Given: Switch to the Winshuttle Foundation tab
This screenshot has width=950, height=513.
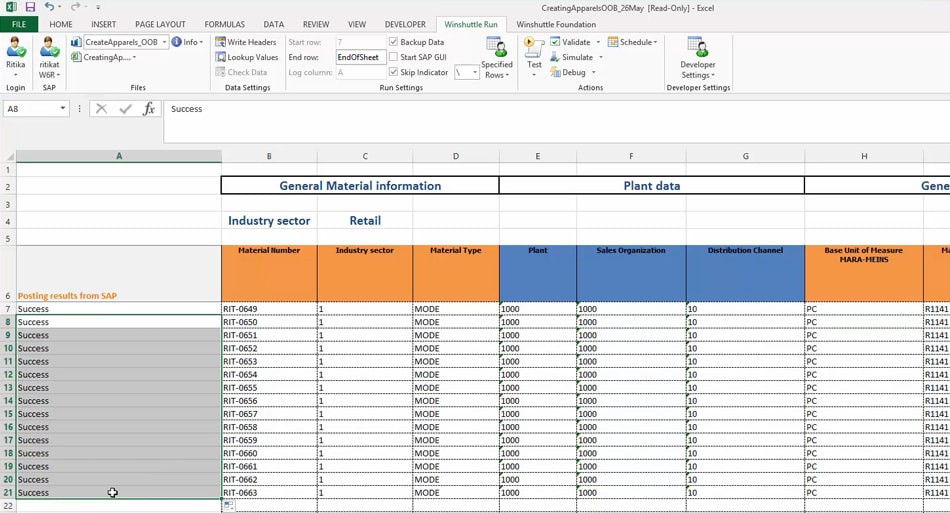Looking at the screenshot, I should (x=555, y=24).
